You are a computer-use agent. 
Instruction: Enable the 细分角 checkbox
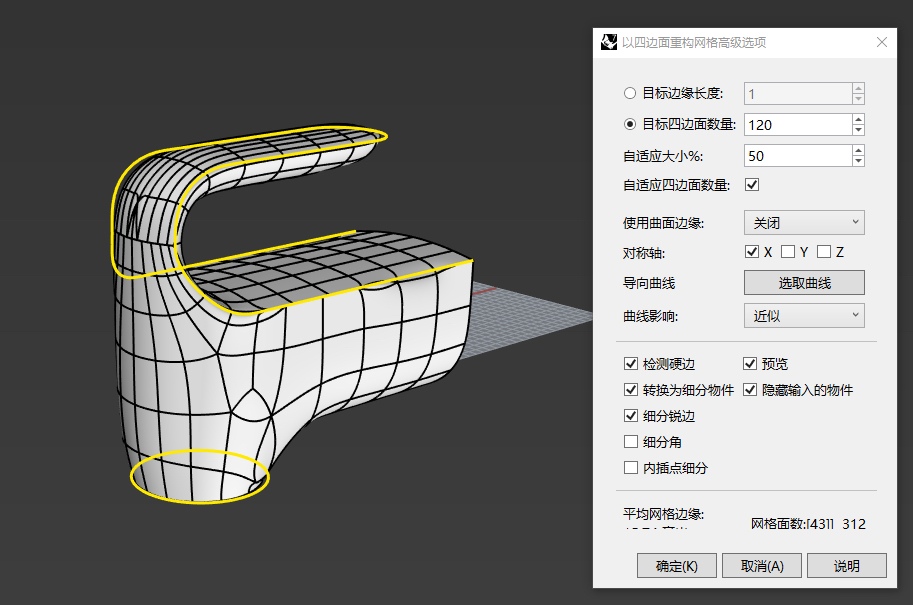(x=631, y=442)
